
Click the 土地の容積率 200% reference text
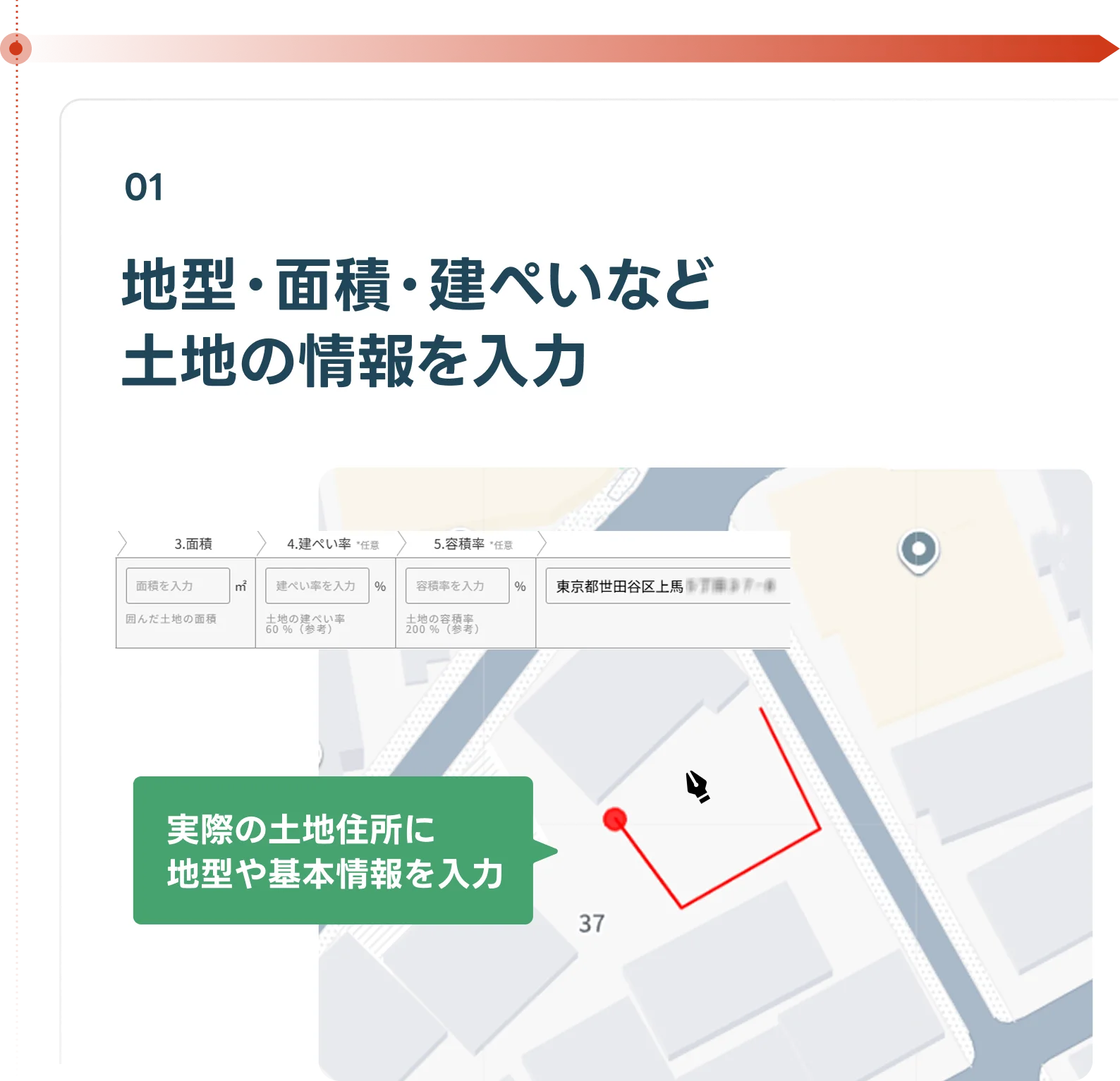pyautogui.click(x=443, y=624)
